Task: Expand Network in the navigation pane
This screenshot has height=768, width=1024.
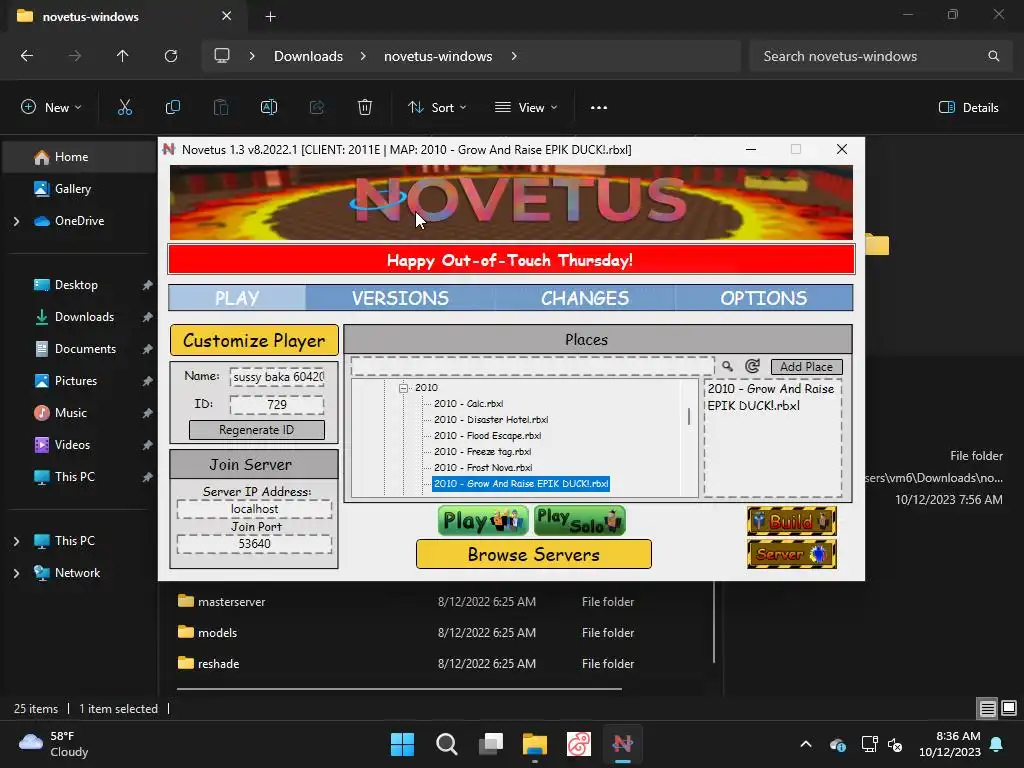Action: (16, 573)
